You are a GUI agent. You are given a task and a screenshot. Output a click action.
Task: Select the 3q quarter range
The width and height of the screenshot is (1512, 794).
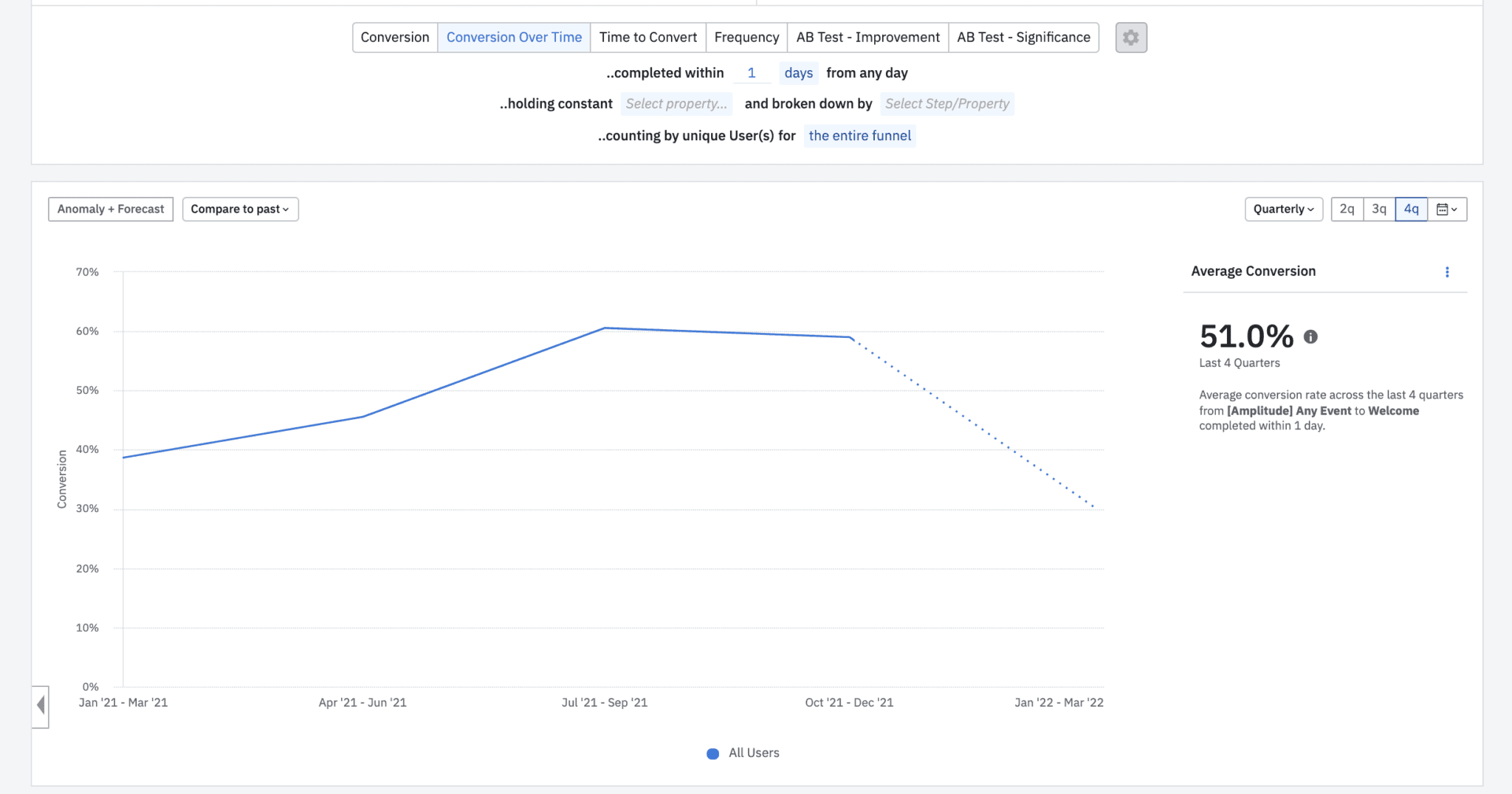[1379, 209]
